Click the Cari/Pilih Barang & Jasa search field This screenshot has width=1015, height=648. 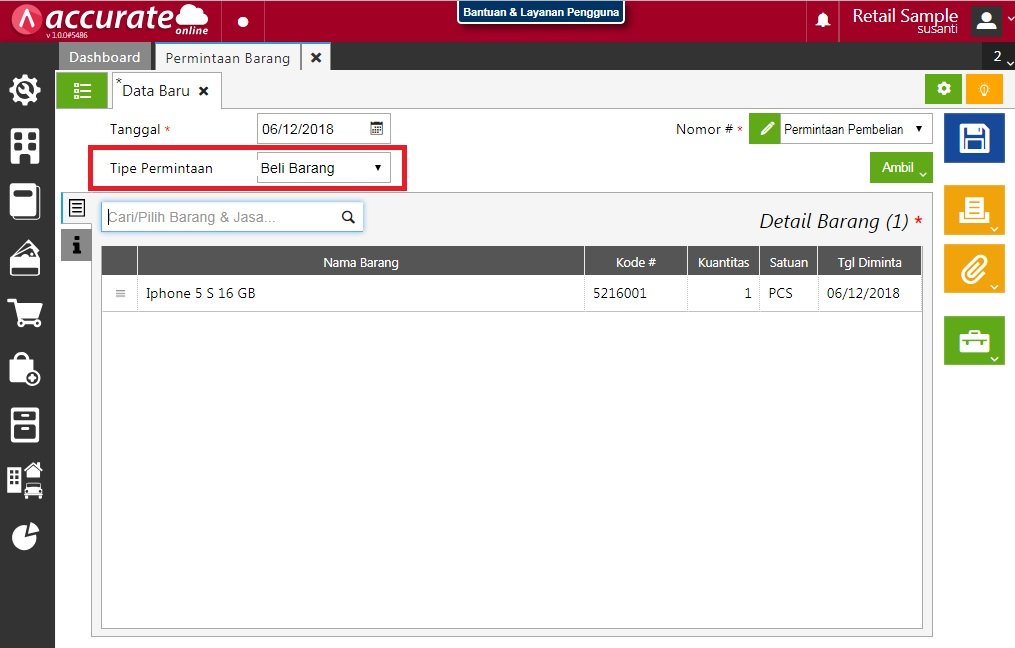pos(222,217)
